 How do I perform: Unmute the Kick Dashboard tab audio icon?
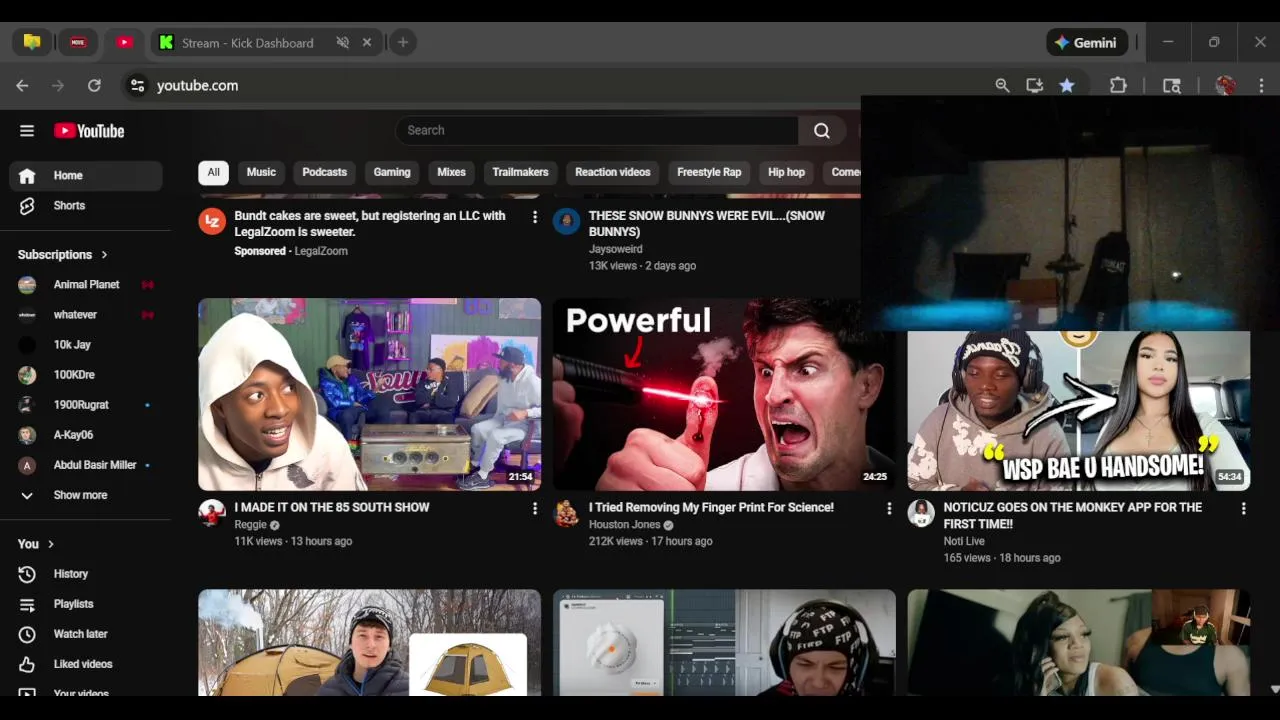tap(343, 43)
